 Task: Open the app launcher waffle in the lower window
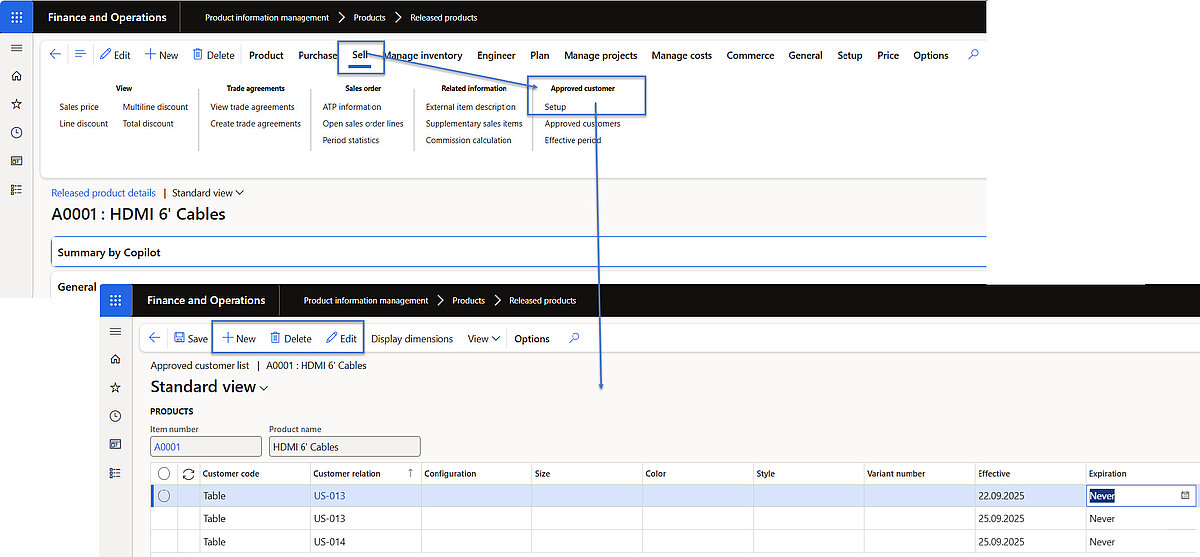coord(115,300)
